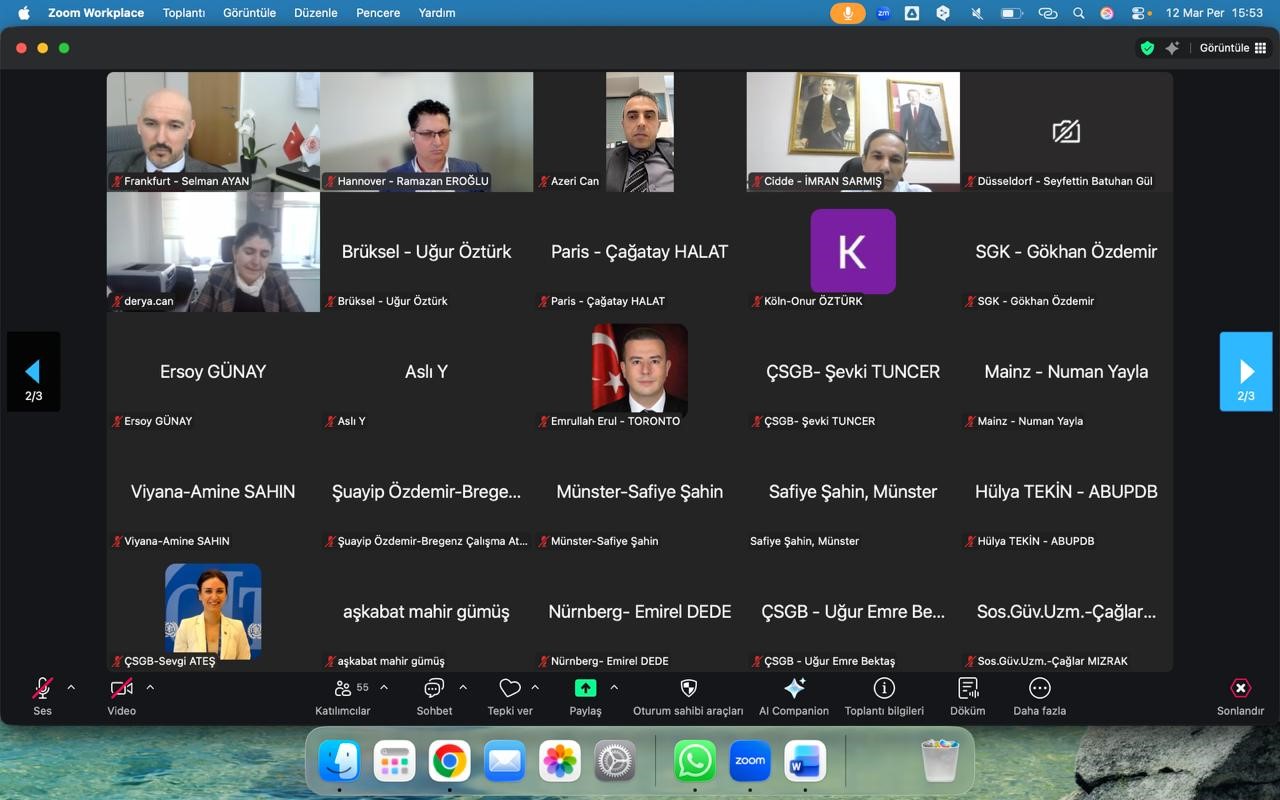Toggle camera with the Video button

pos(121,696)
